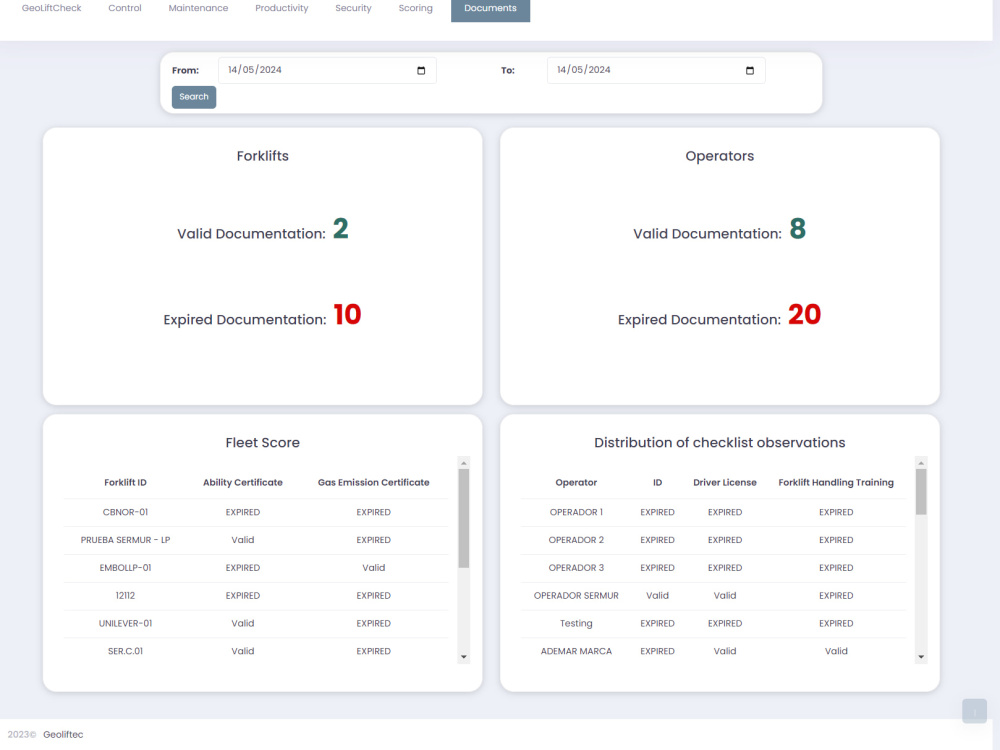
Task: Select operator row OPERADOR 3
Action: point(714,568)
